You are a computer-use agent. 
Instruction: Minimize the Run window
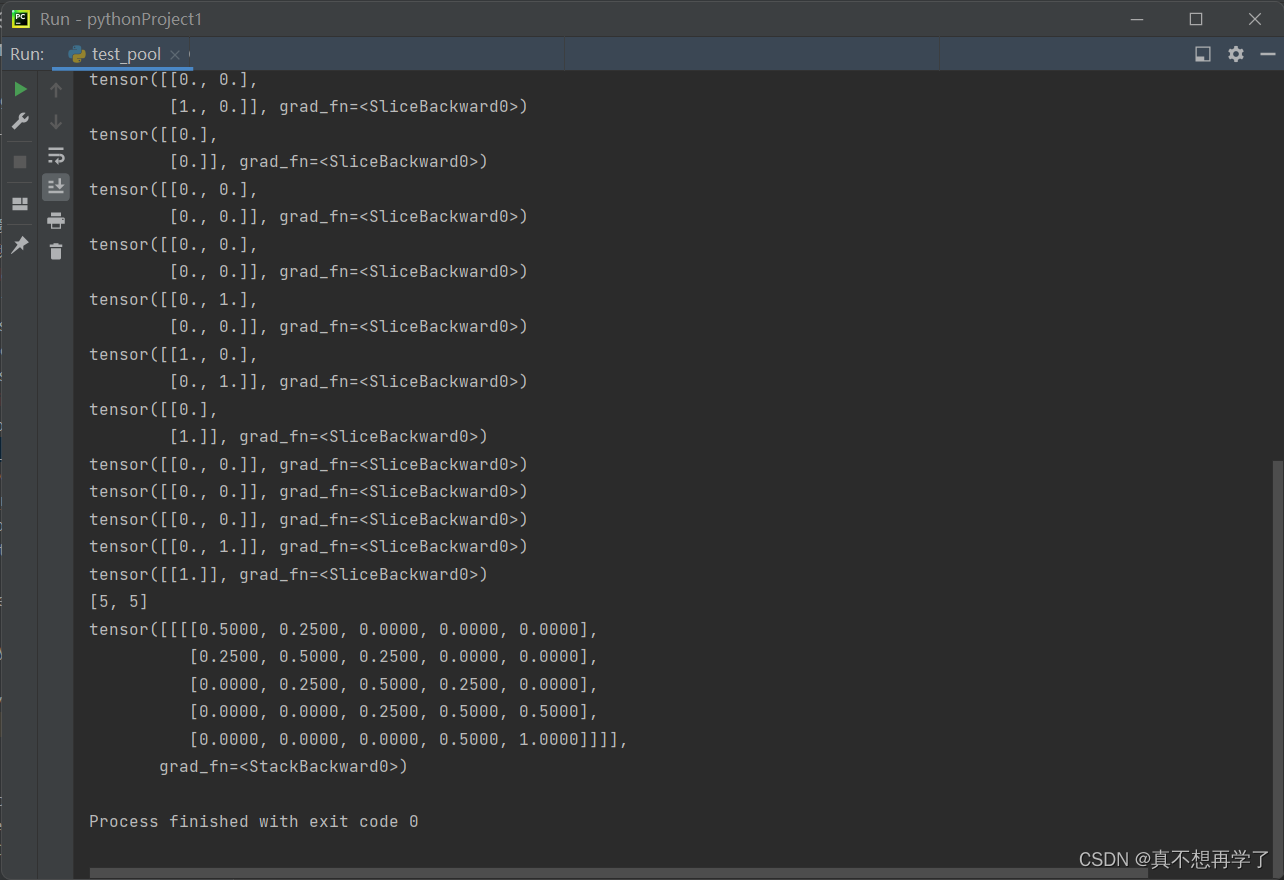pos(1136,19)
